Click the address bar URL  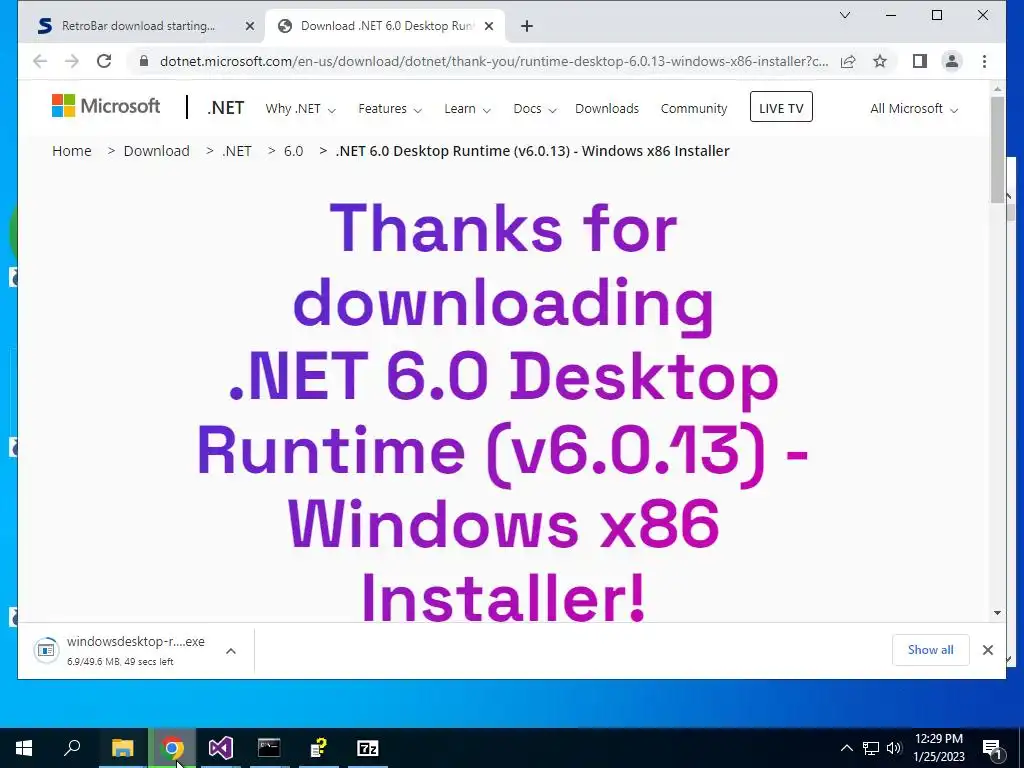coord(494,61)
